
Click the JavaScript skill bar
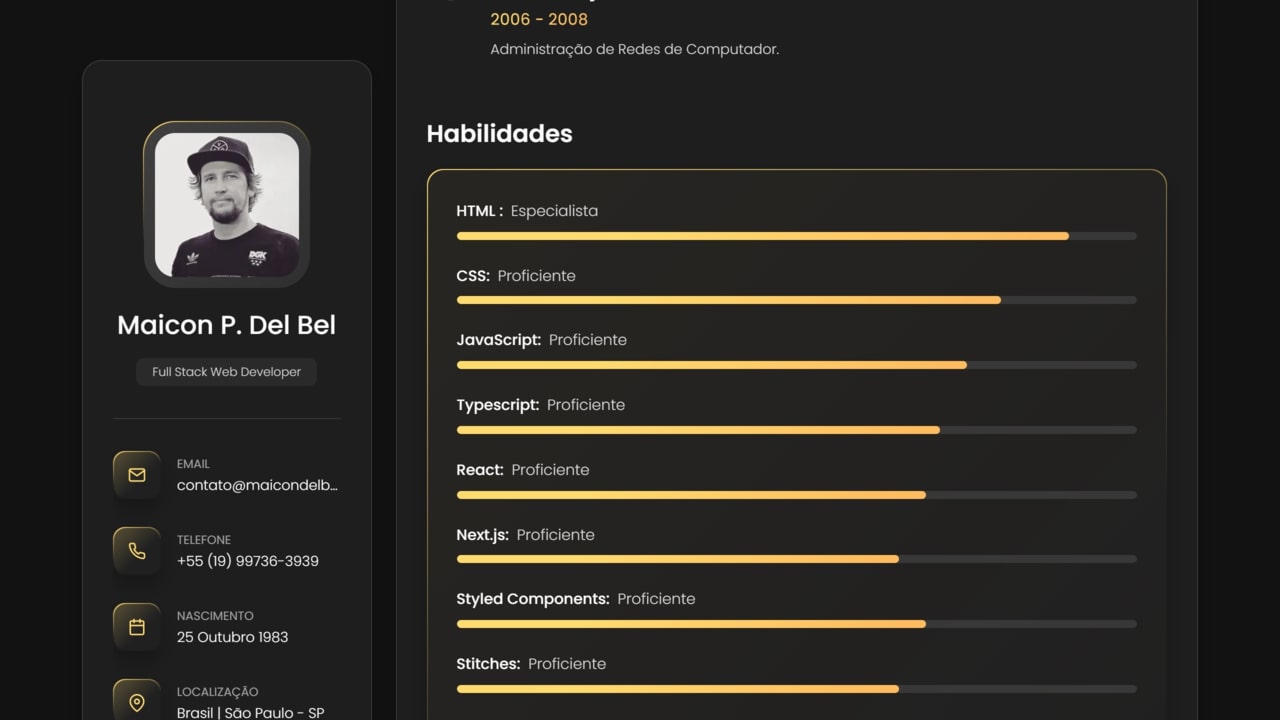(x=797, y=365)
